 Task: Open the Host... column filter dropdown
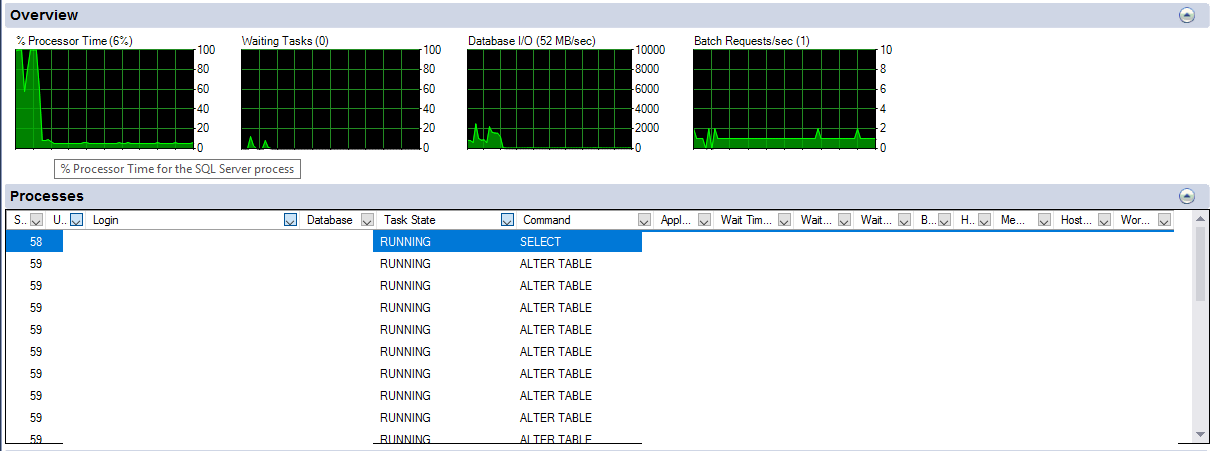[x=1105, y=220]
